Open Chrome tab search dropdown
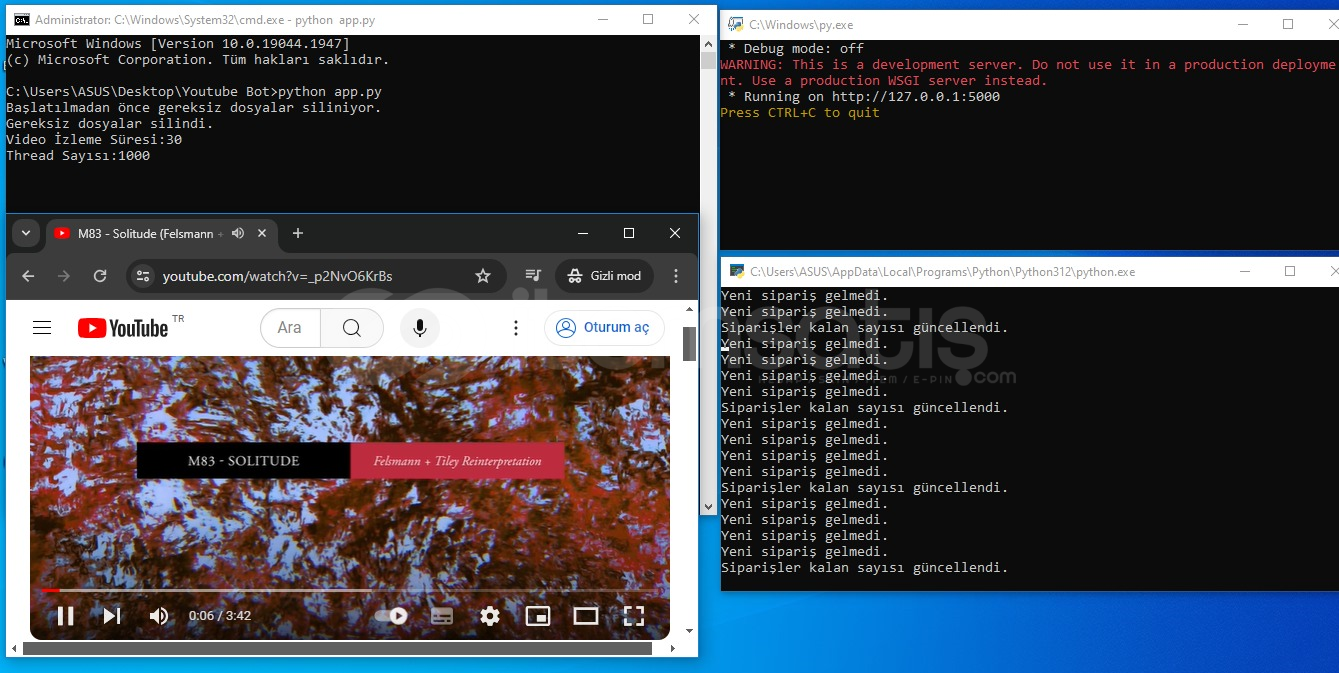1339x673 pixels. click(x=26, y=233)
